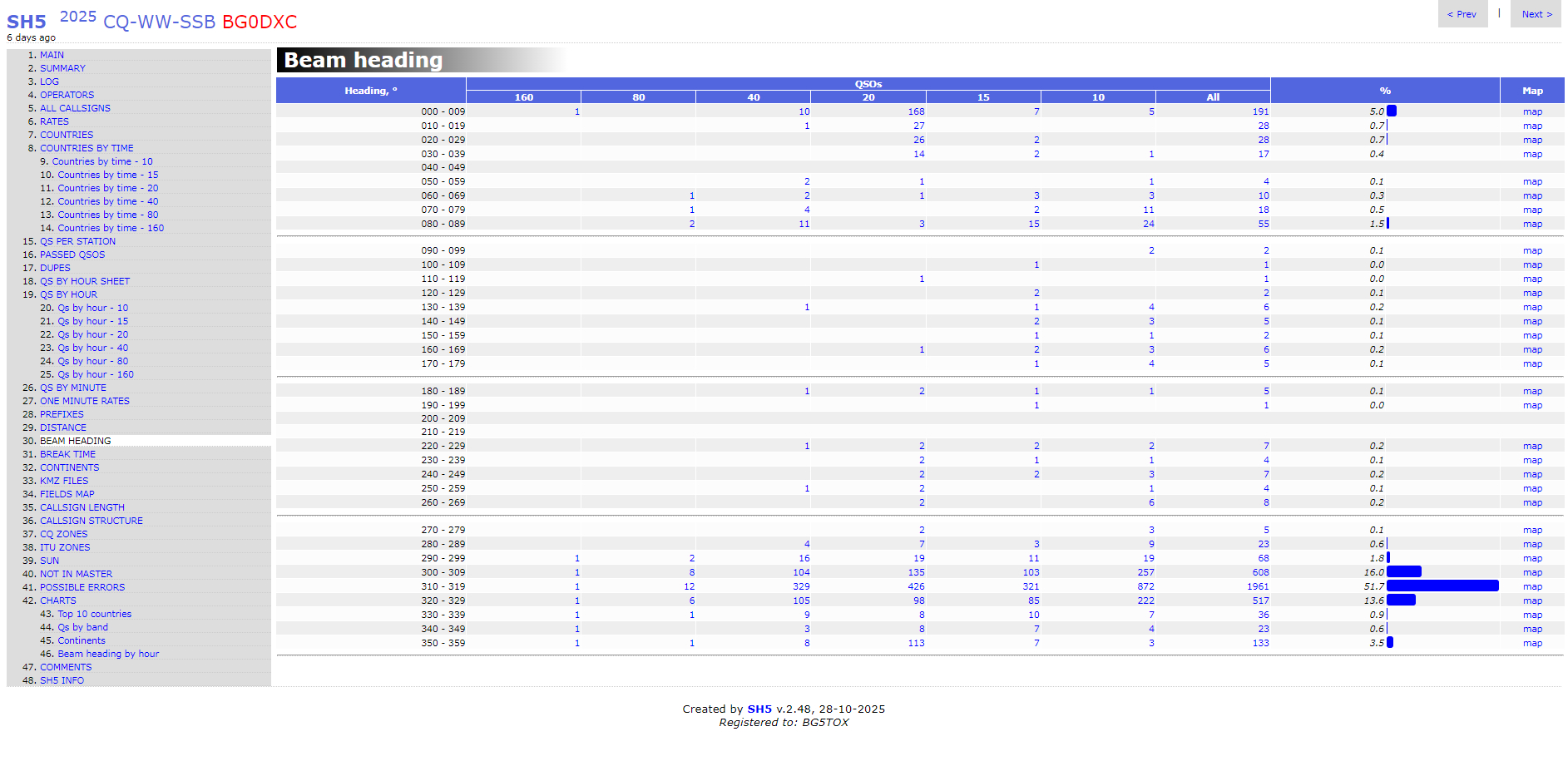Select Qs by hour - 40
The image size is (1568, 771).
pos(92,348)
